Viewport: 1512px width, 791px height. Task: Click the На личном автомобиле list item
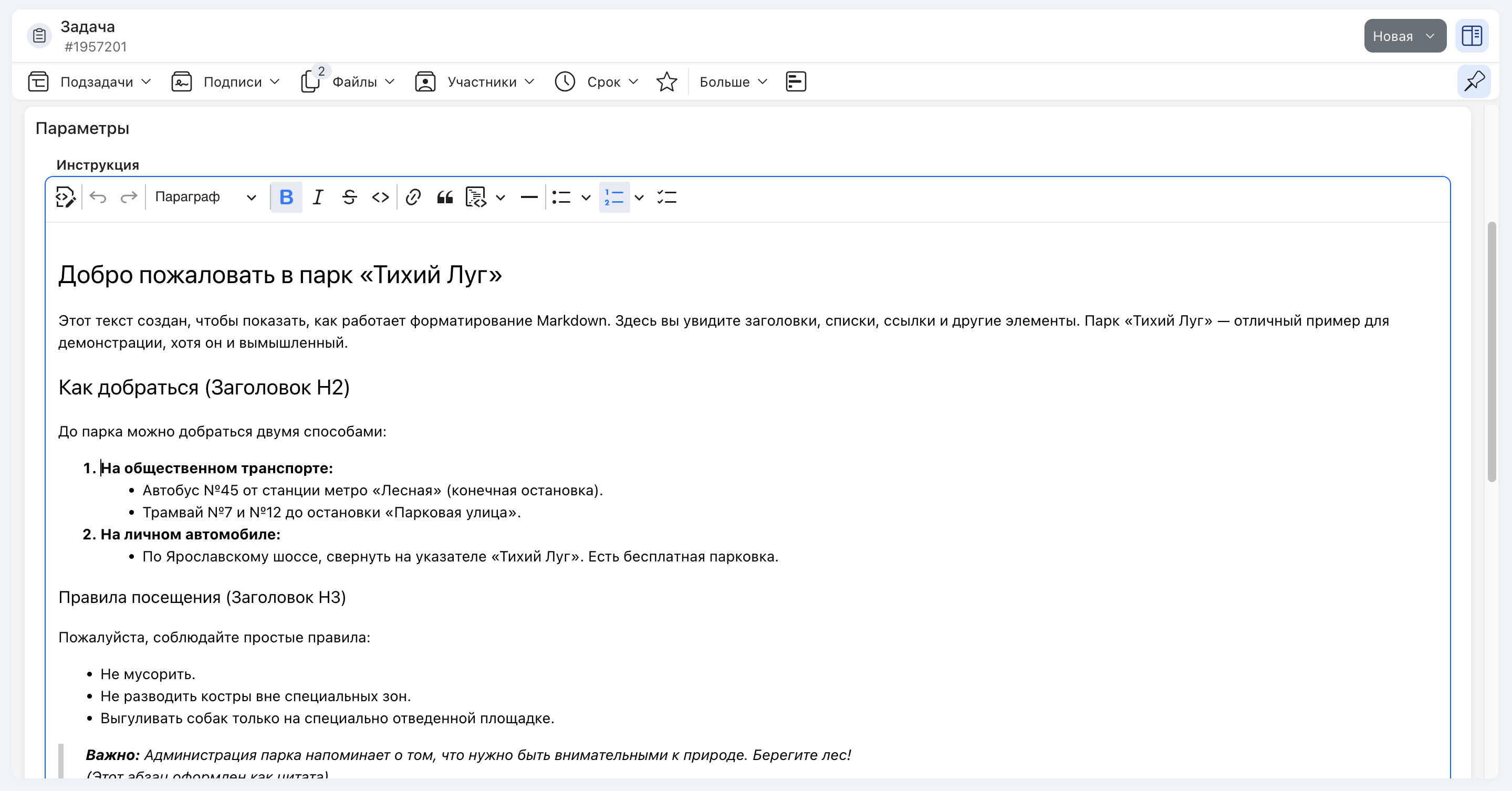click(190, 535)
